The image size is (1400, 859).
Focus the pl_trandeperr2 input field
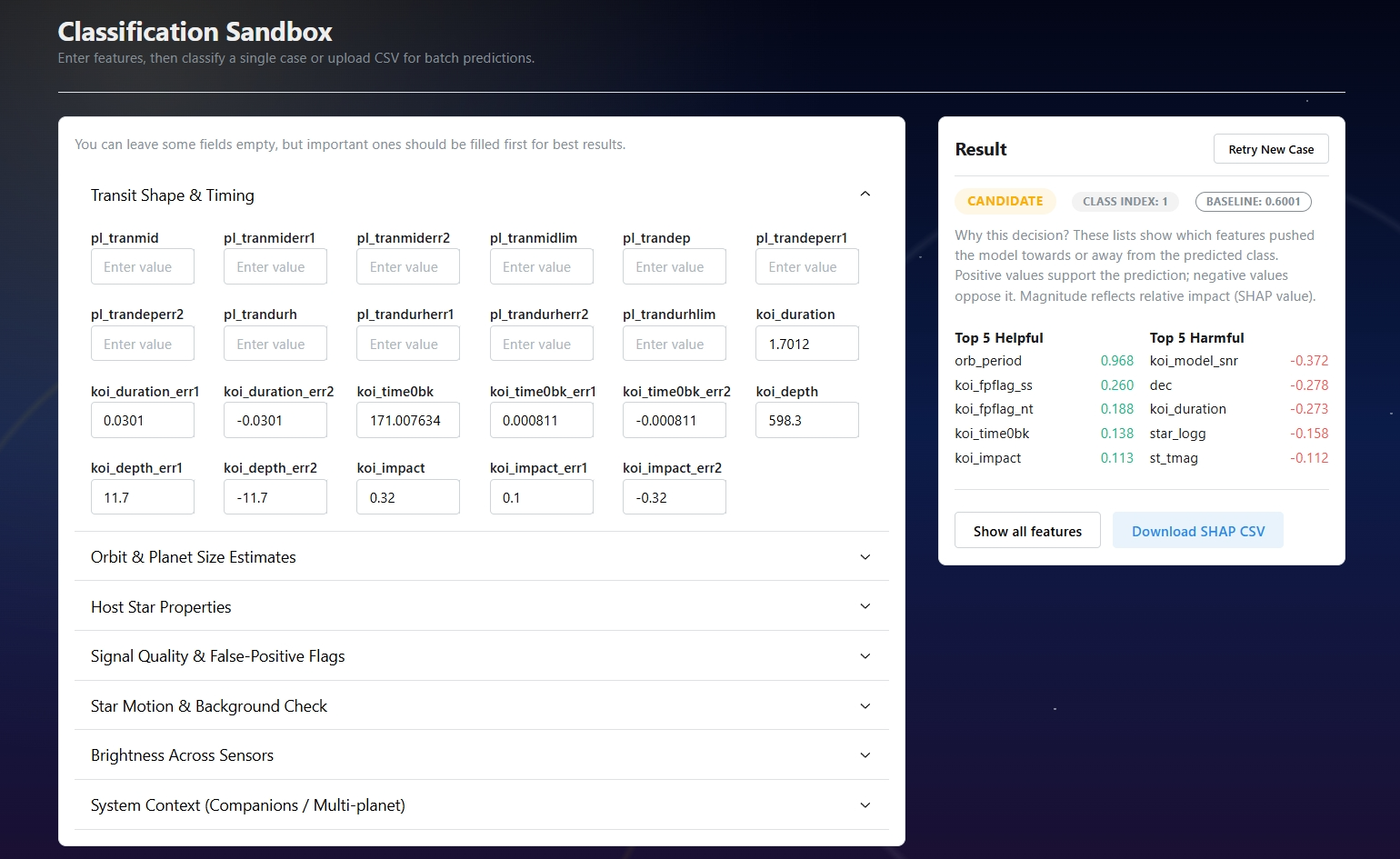pos(143,344)
